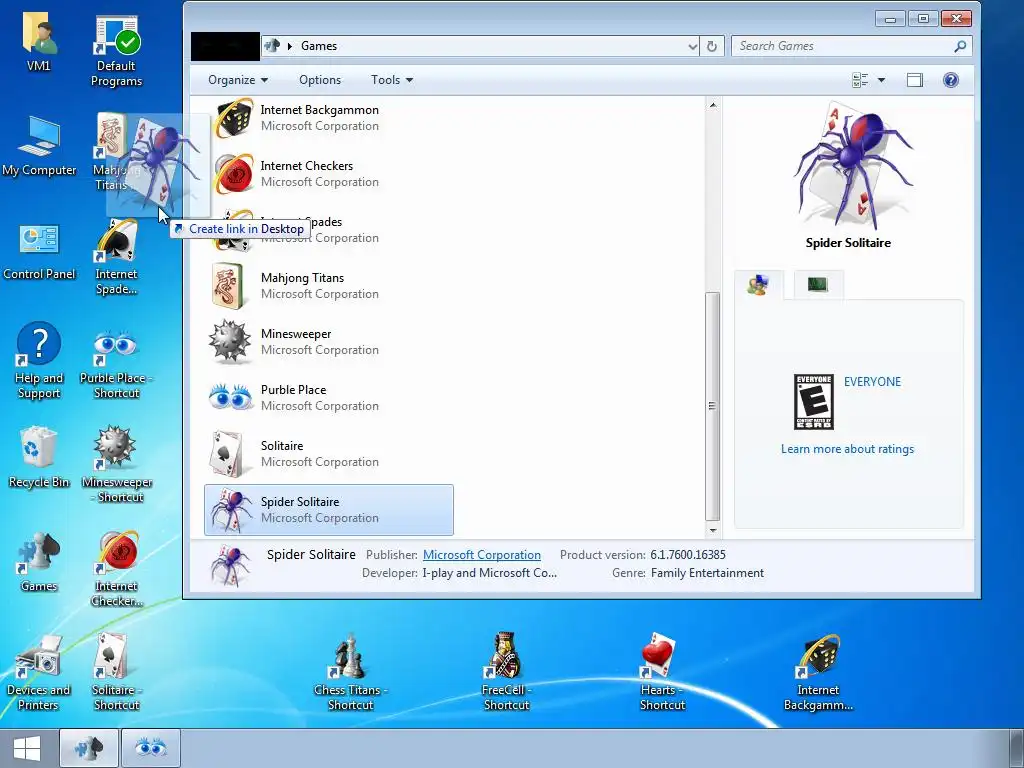Switch to Purble Place on taskbar
The image size is (1024, 768).
tap(151, 748)
